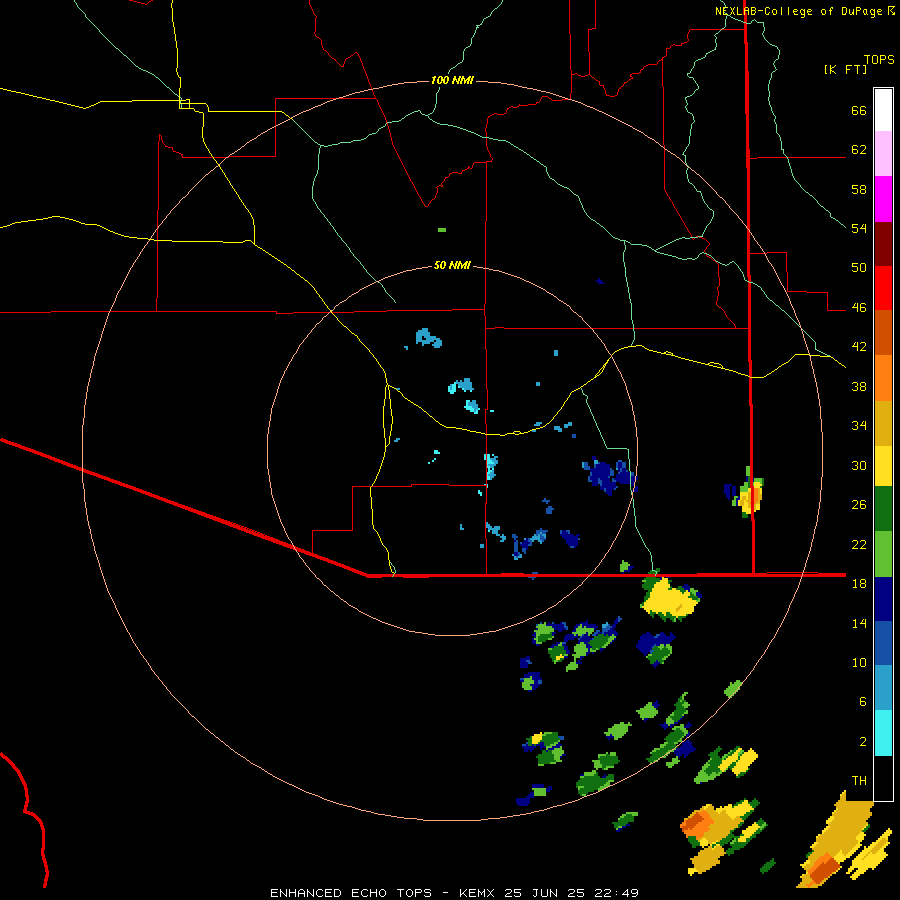Click the KEMX station identifier in caption

tap(479, 893)
